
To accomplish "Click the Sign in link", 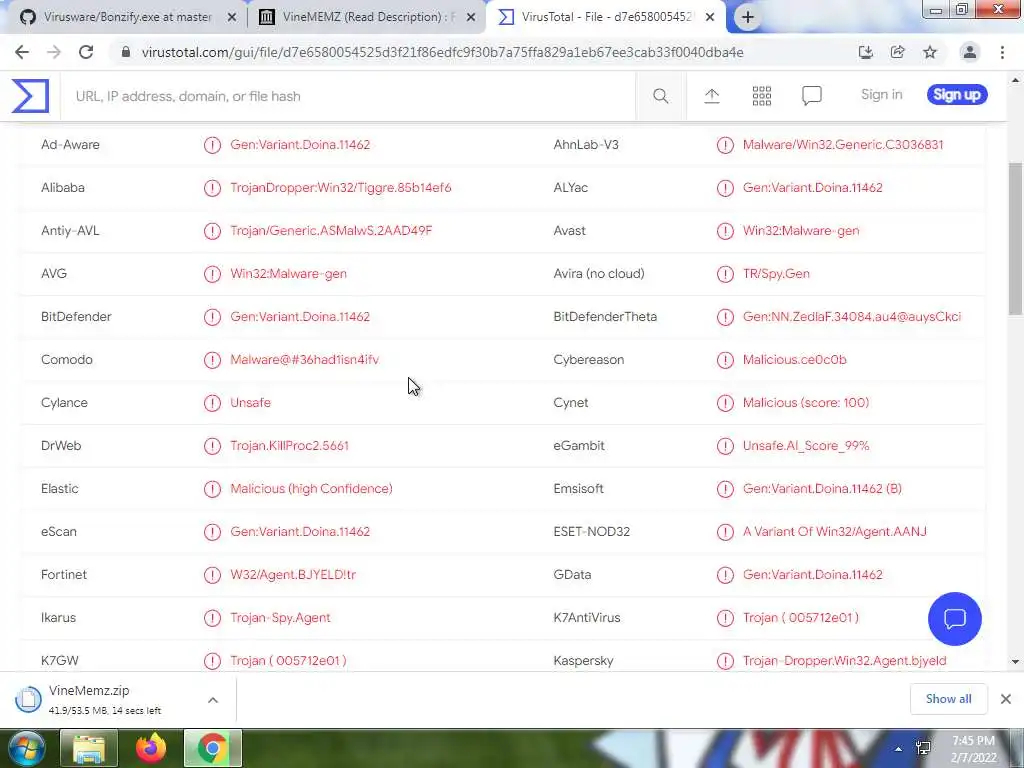I will (x=882, y=95).
